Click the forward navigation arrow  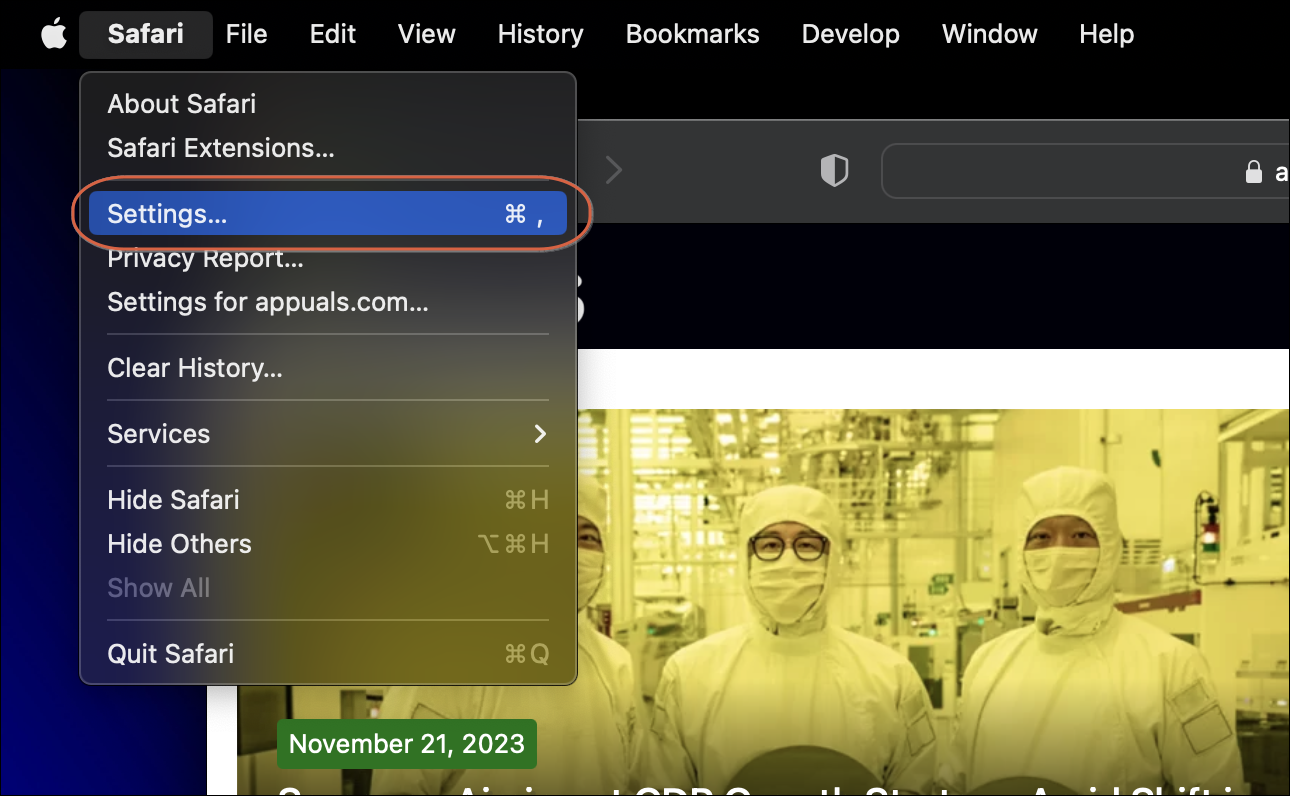(613, 170)
